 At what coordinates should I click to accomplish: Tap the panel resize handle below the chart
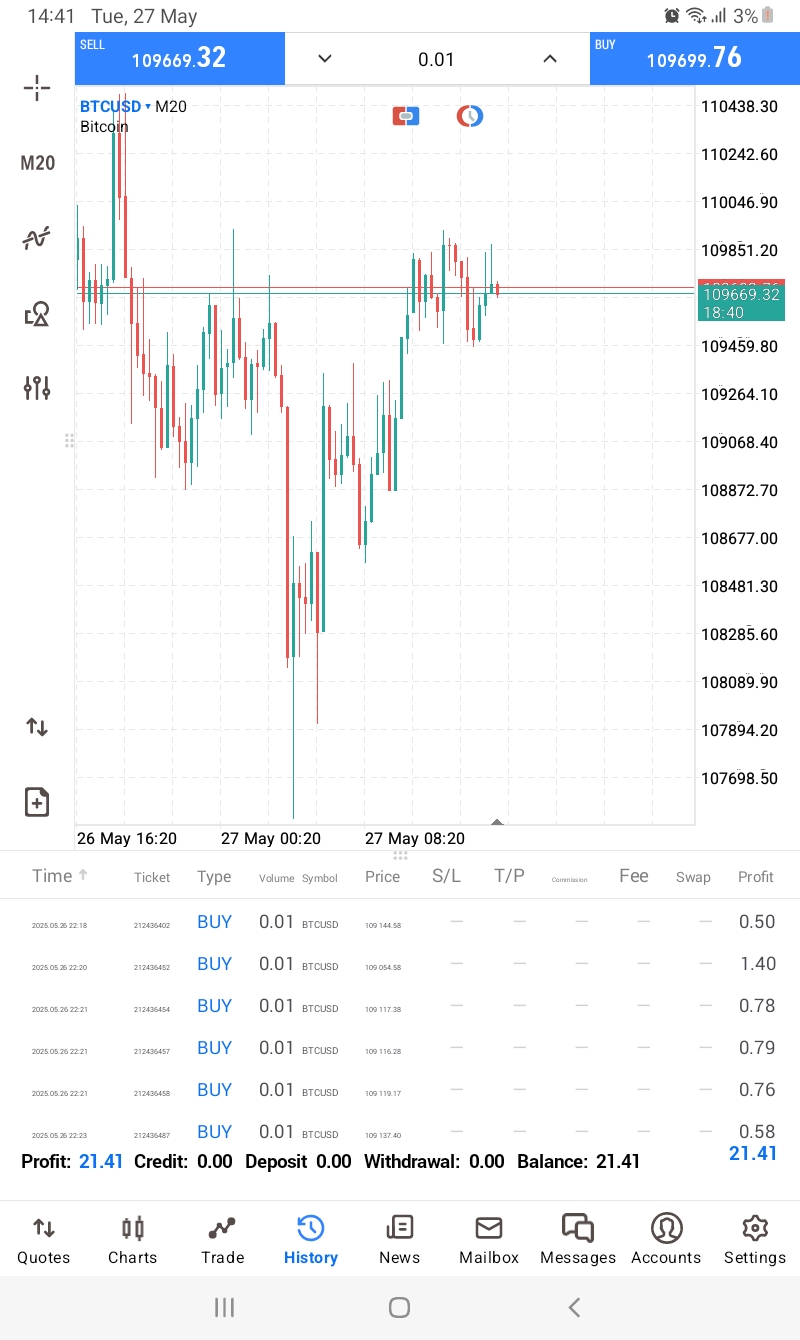click(x=400, y=856)
